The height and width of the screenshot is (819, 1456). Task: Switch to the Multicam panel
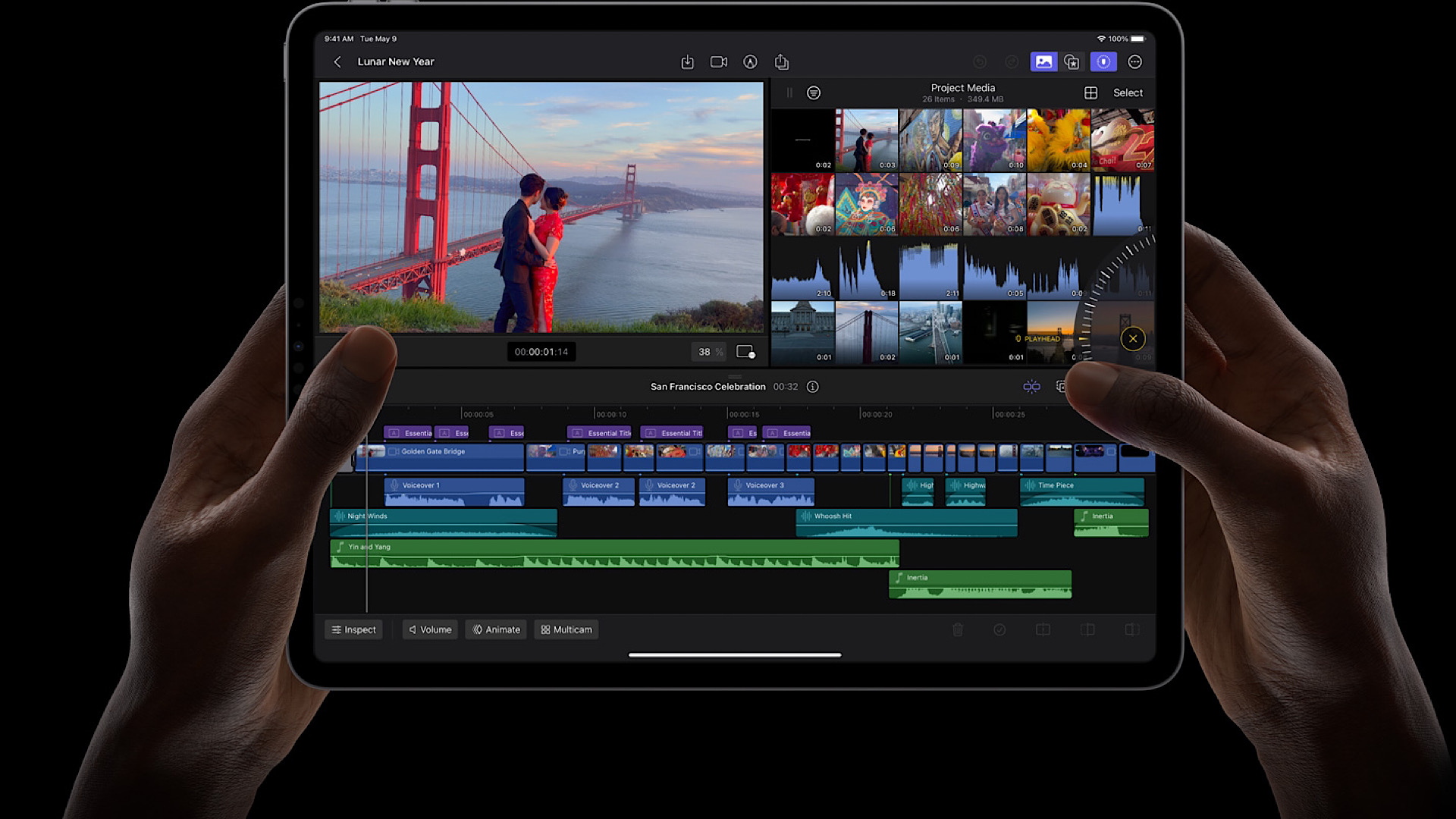point(566,629)
